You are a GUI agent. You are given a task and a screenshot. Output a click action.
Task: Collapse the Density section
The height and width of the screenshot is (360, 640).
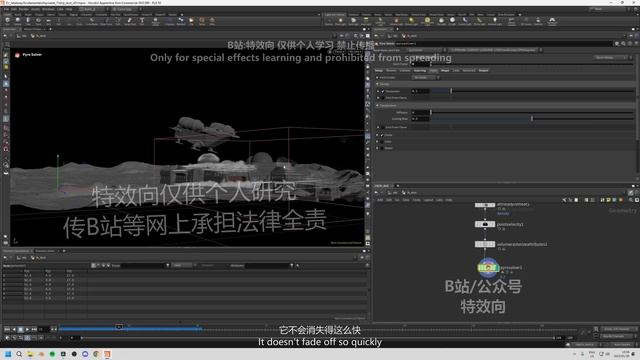point(378,84)
